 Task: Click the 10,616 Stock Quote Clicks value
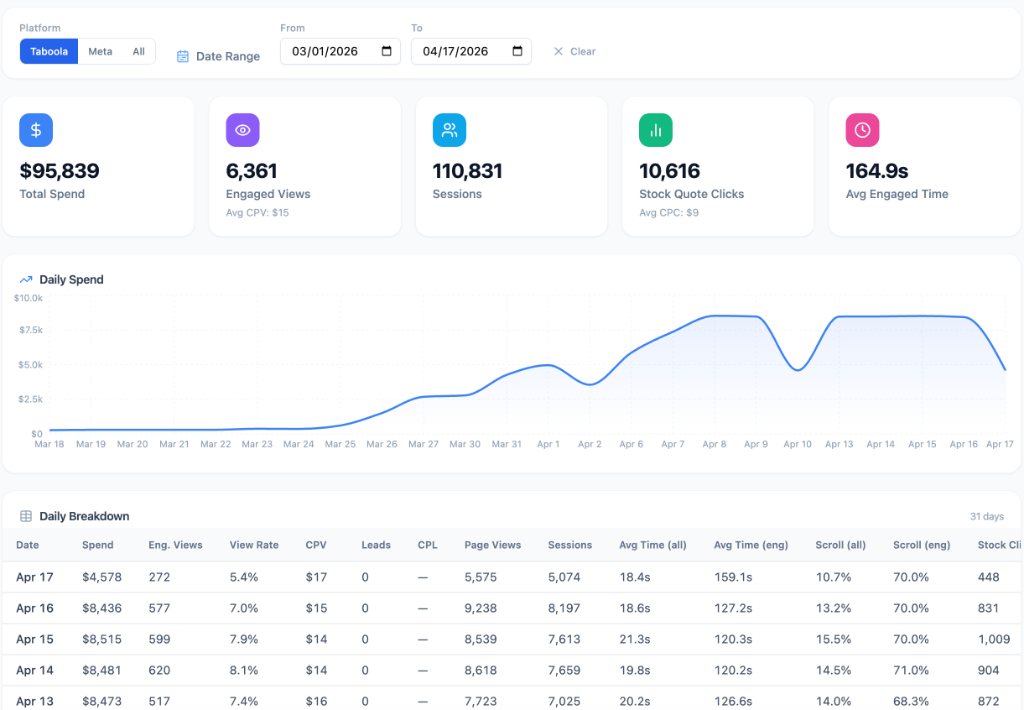pos(669,171)
